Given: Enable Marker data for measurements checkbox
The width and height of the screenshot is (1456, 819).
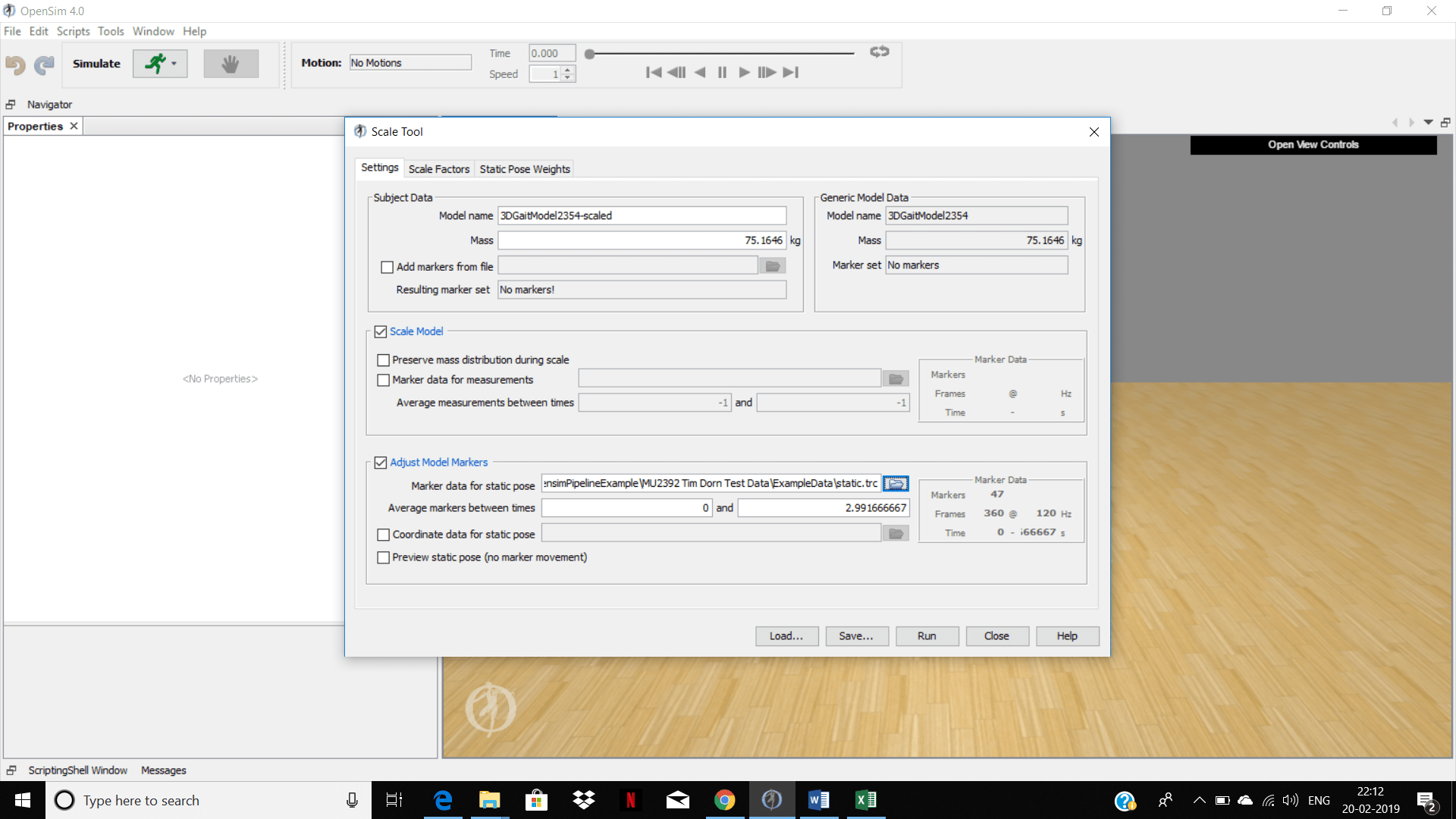Looking at the screenshot, I should point(383,380).
